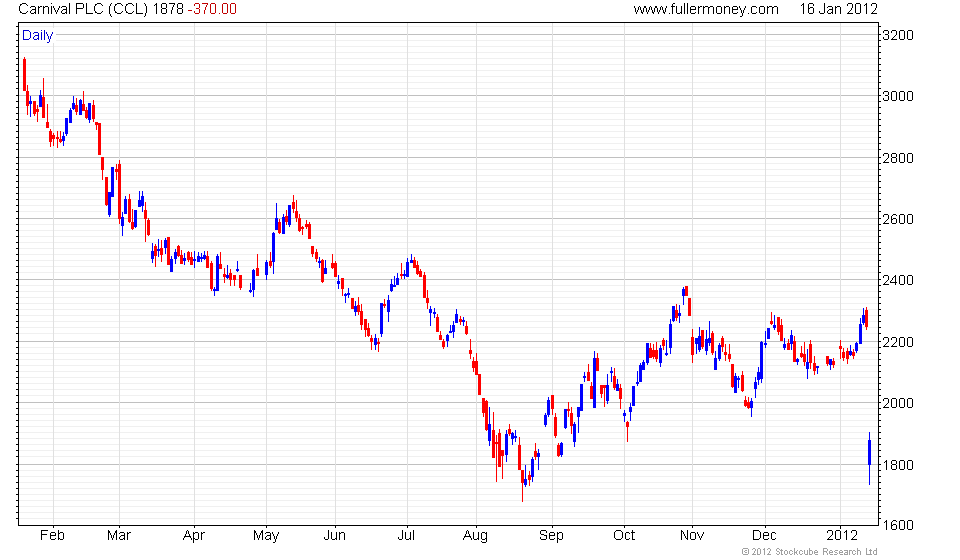960x560 pixels.
Task: Select the 2600 price axis label
Action: [x=898, y=219]
